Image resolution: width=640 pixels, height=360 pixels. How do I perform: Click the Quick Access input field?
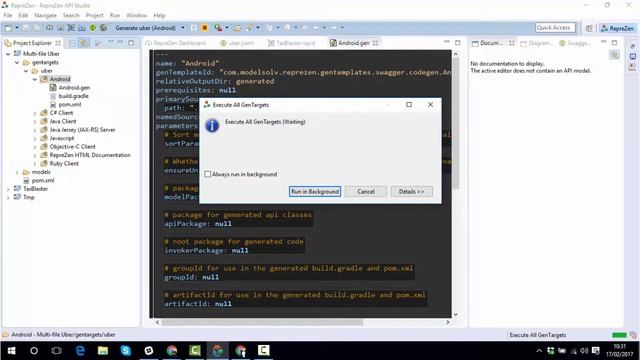[556, 28]
